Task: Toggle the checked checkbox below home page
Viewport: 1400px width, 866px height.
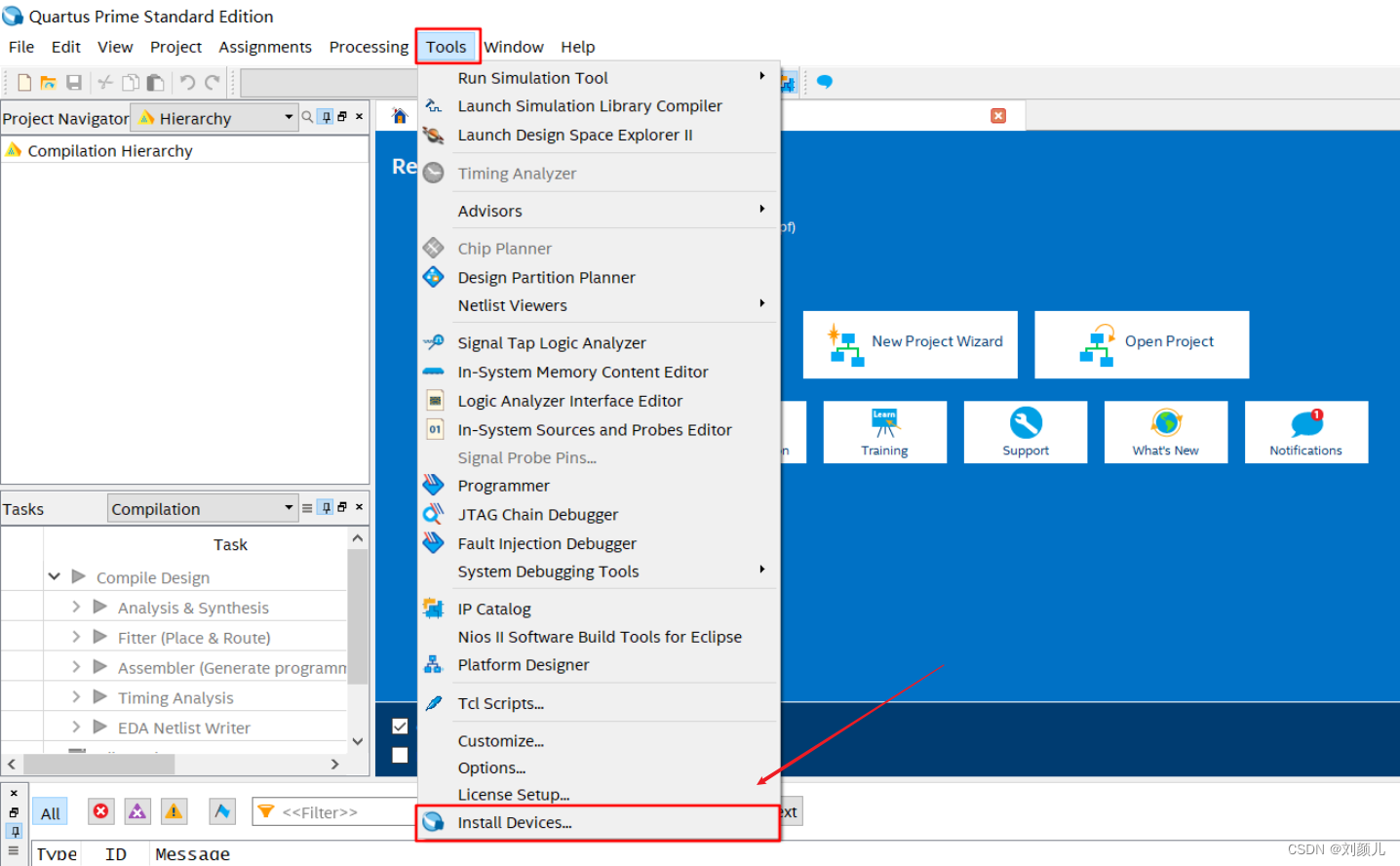Action: [x=400, y=726]
